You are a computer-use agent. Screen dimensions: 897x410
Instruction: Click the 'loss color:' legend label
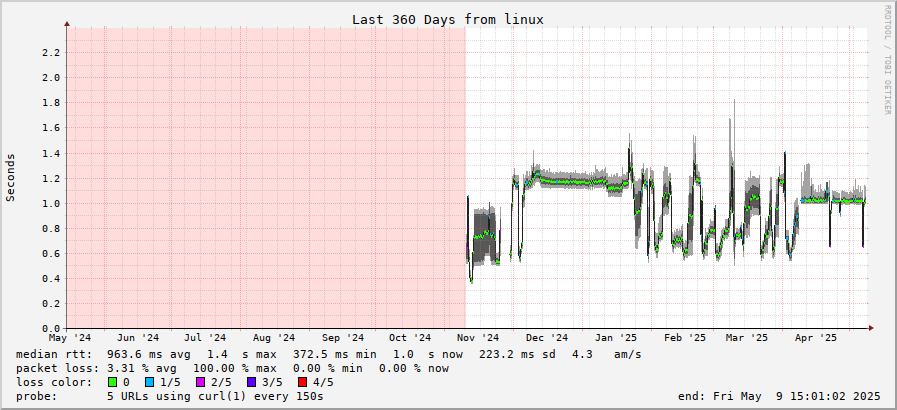point(54,382)
